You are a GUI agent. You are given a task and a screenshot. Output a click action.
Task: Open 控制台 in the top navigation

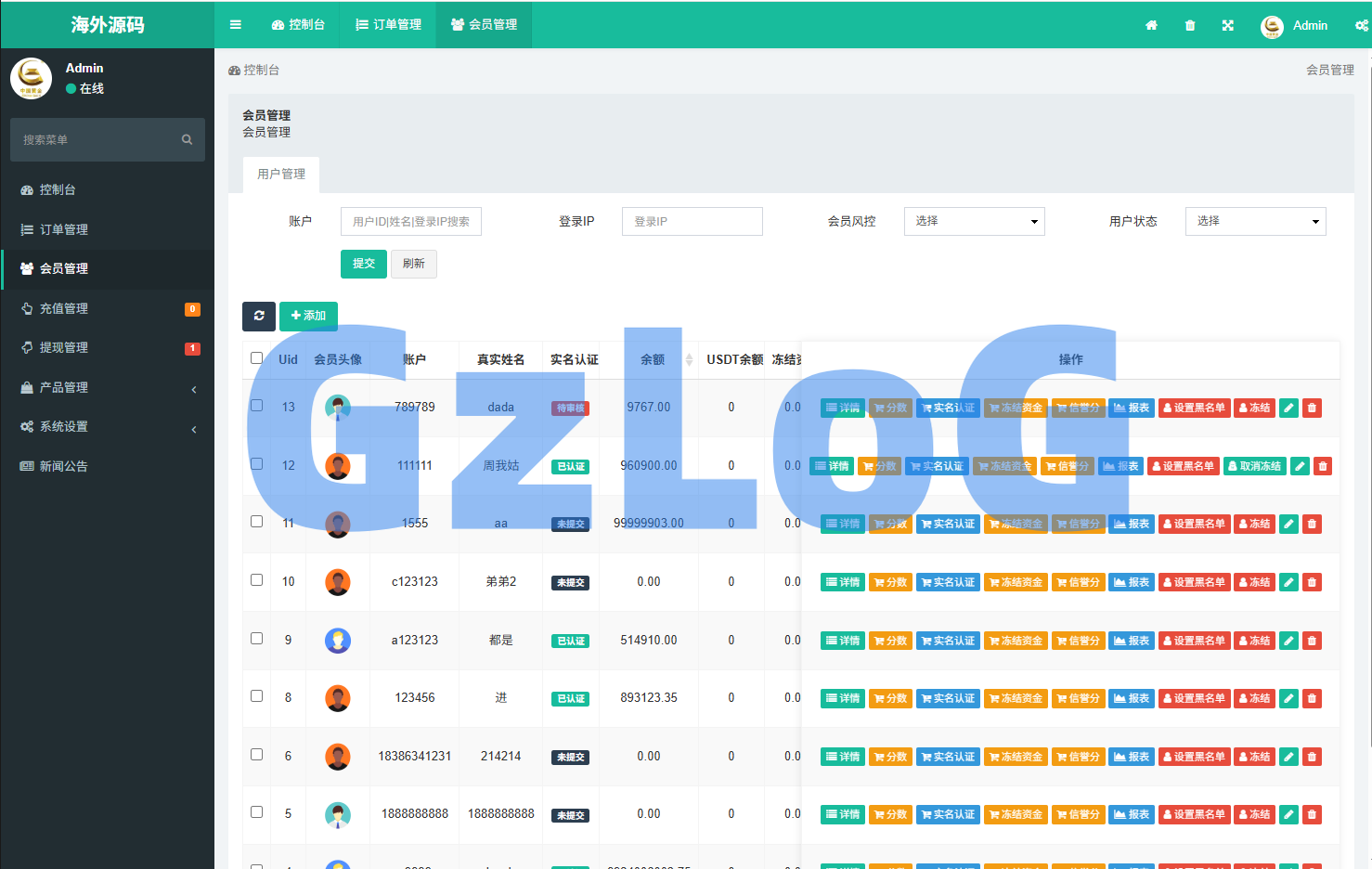point(298,25)
